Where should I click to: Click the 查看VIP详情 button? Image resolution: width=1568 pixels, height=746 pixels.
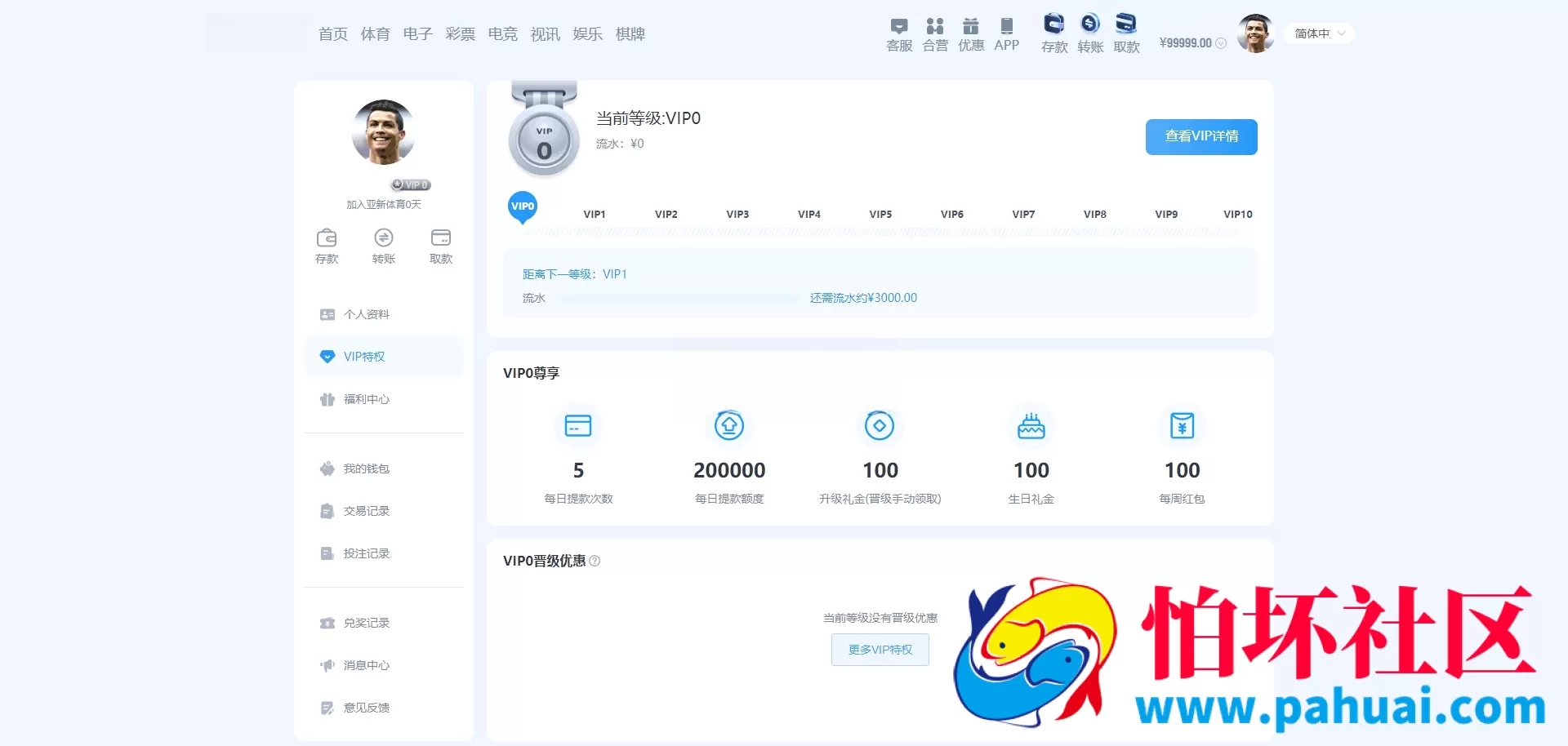(1201, 136)
